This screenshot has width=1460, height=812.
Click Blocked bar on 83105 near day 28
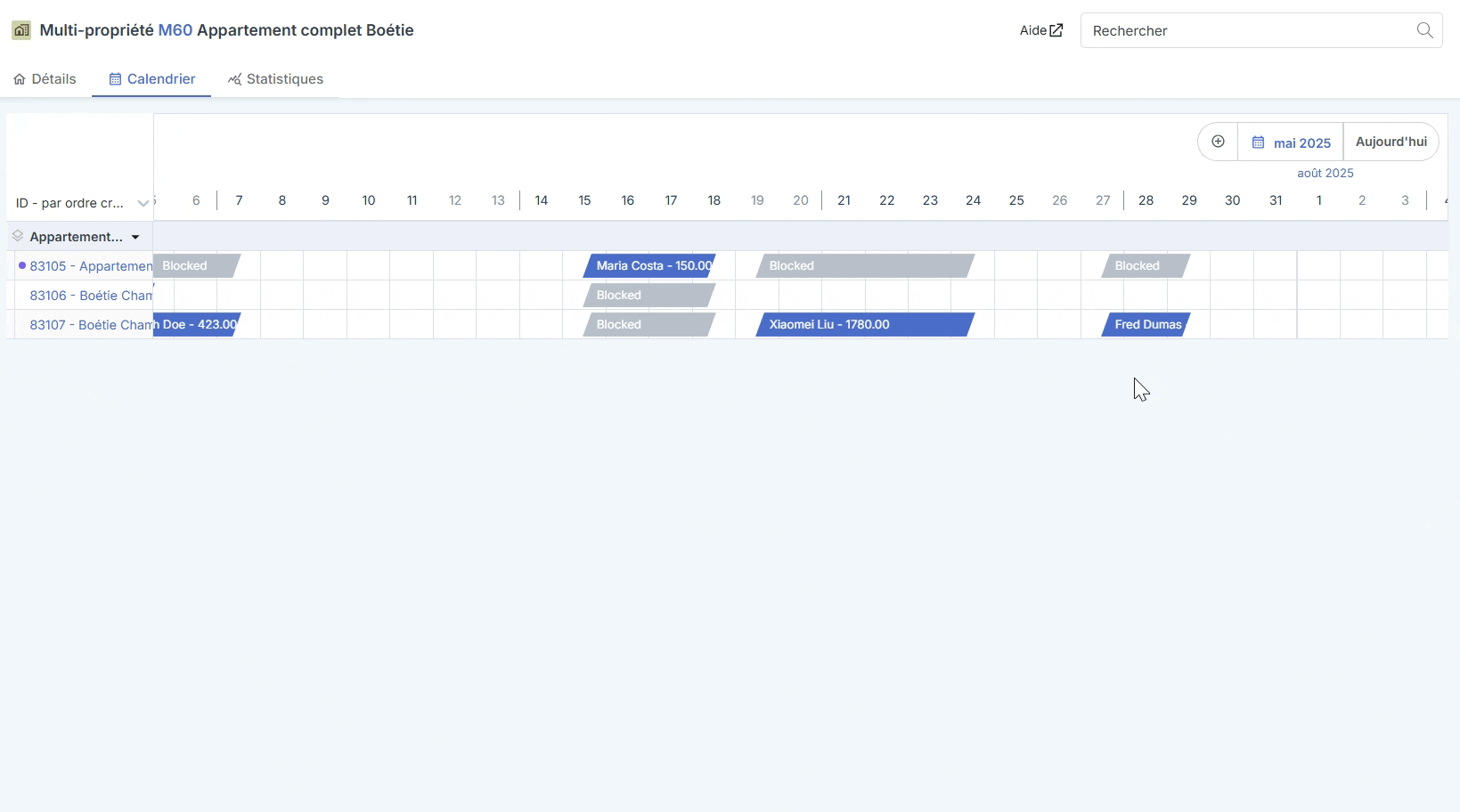pos(1146,265)
